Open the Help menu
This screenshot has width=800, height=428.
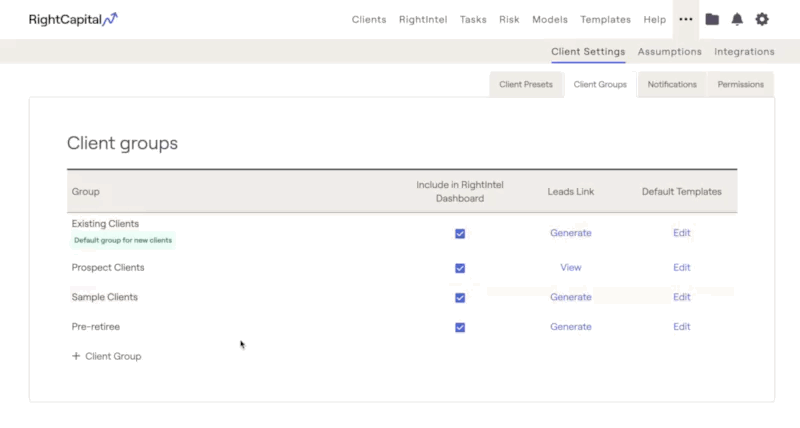tap(655, 19)
